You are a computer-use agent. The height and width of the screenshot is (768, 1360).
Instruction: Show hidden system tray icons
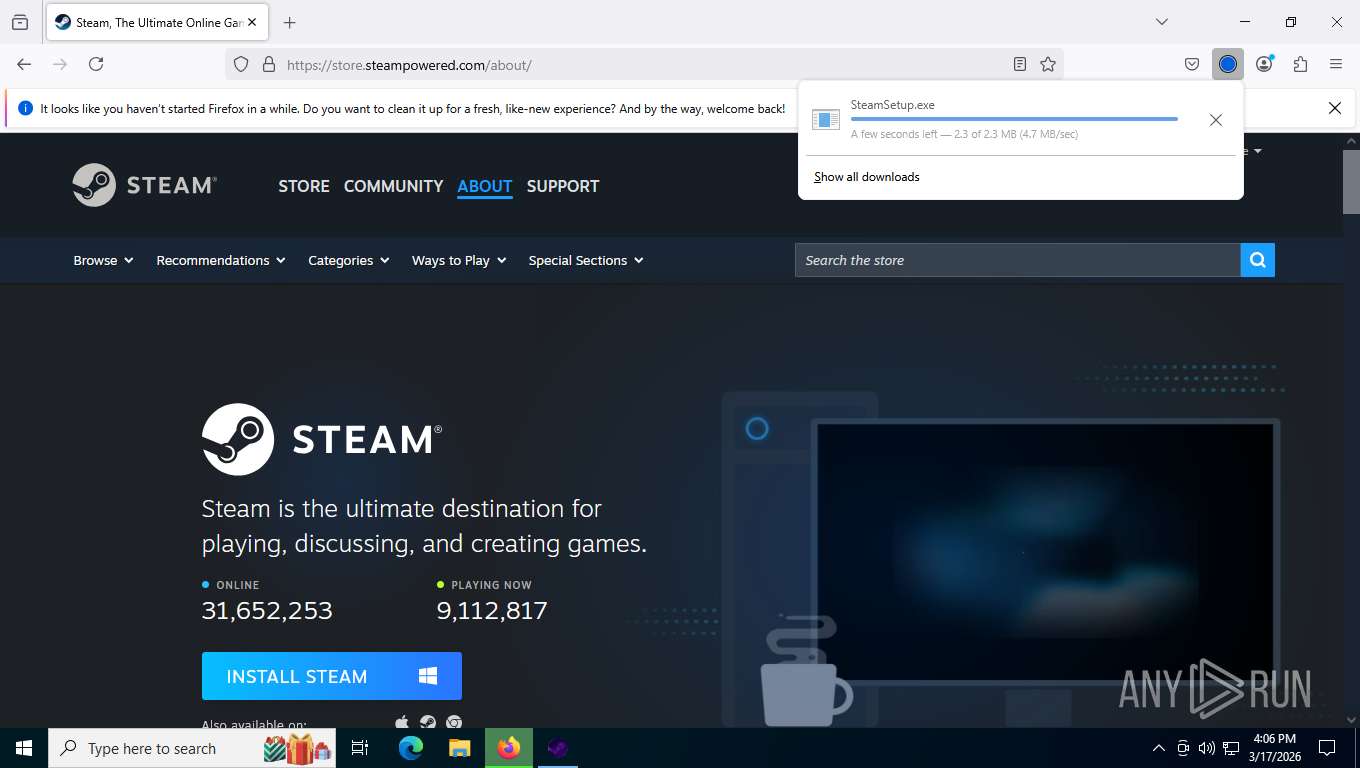[1159, 748]
